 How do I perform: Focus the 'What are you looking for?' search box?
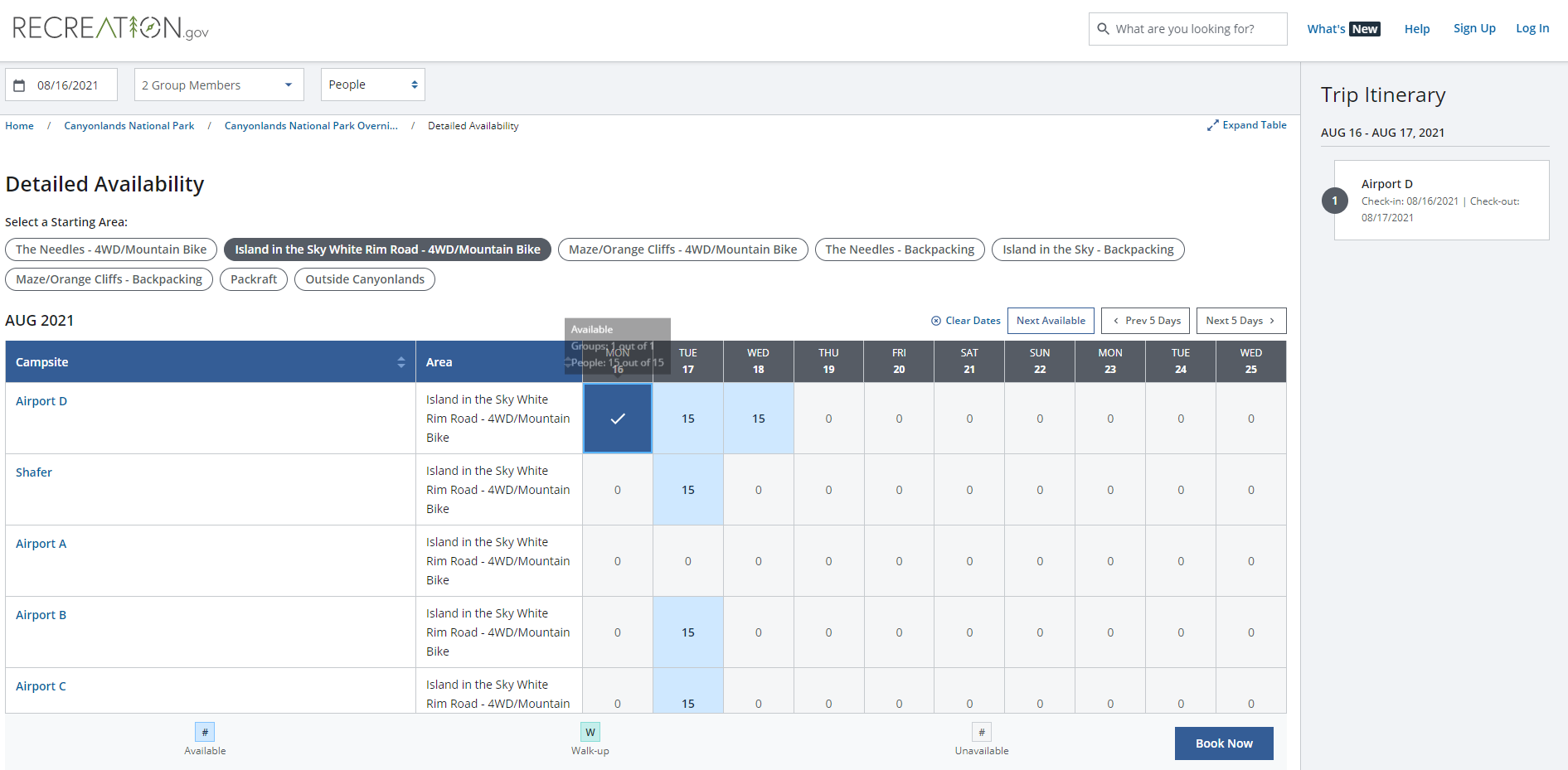point(1187,29)
